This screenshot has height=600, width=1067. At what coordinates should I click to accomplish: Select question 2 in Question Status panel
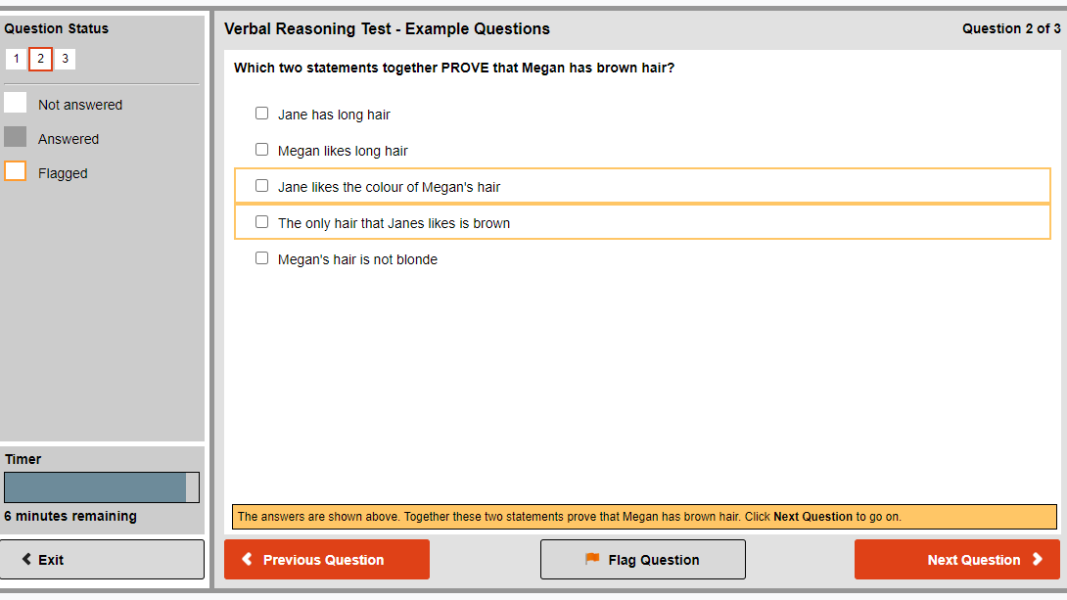click(x=40, y=58)
